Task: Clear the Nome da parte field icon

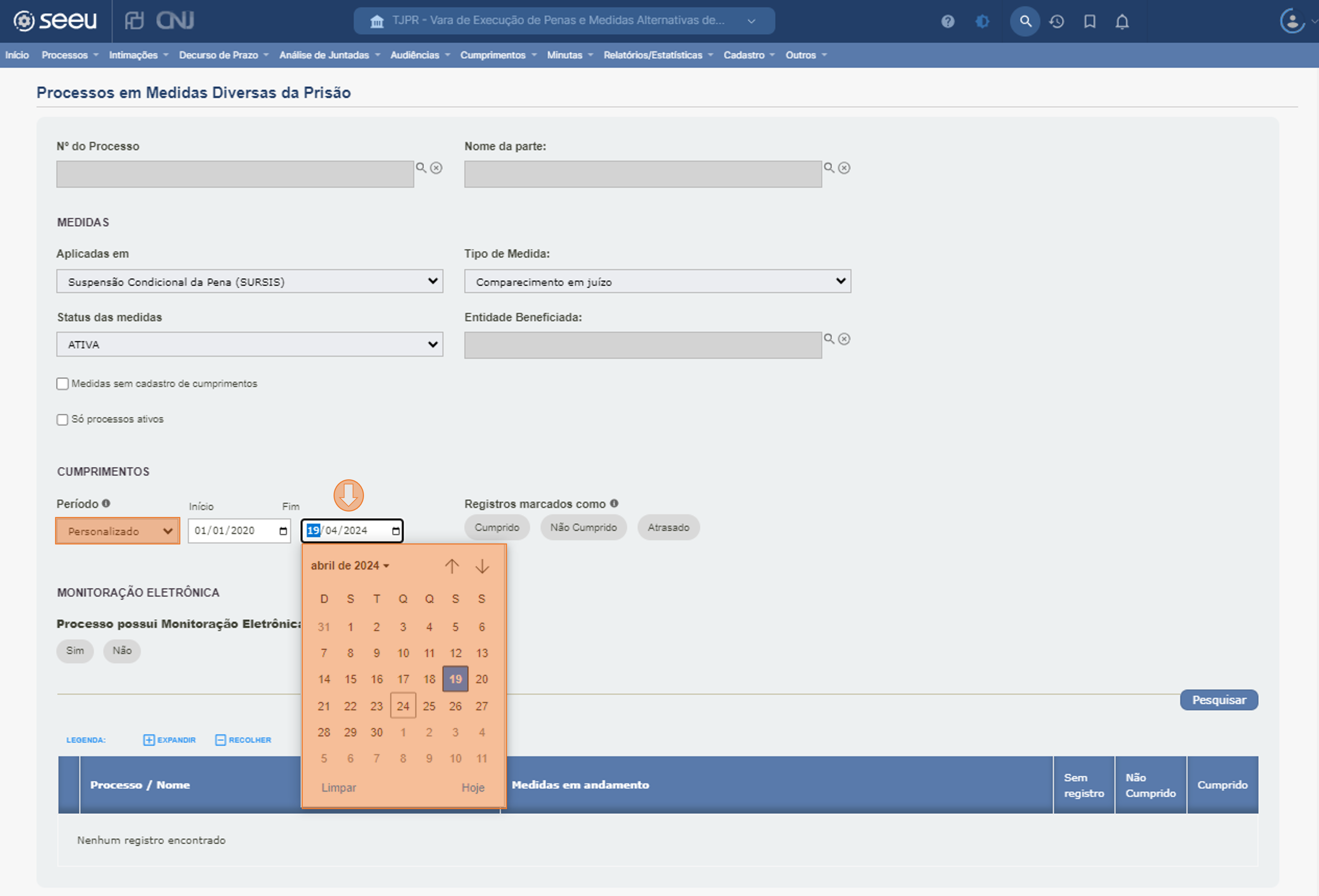Action: coord(844,167)
